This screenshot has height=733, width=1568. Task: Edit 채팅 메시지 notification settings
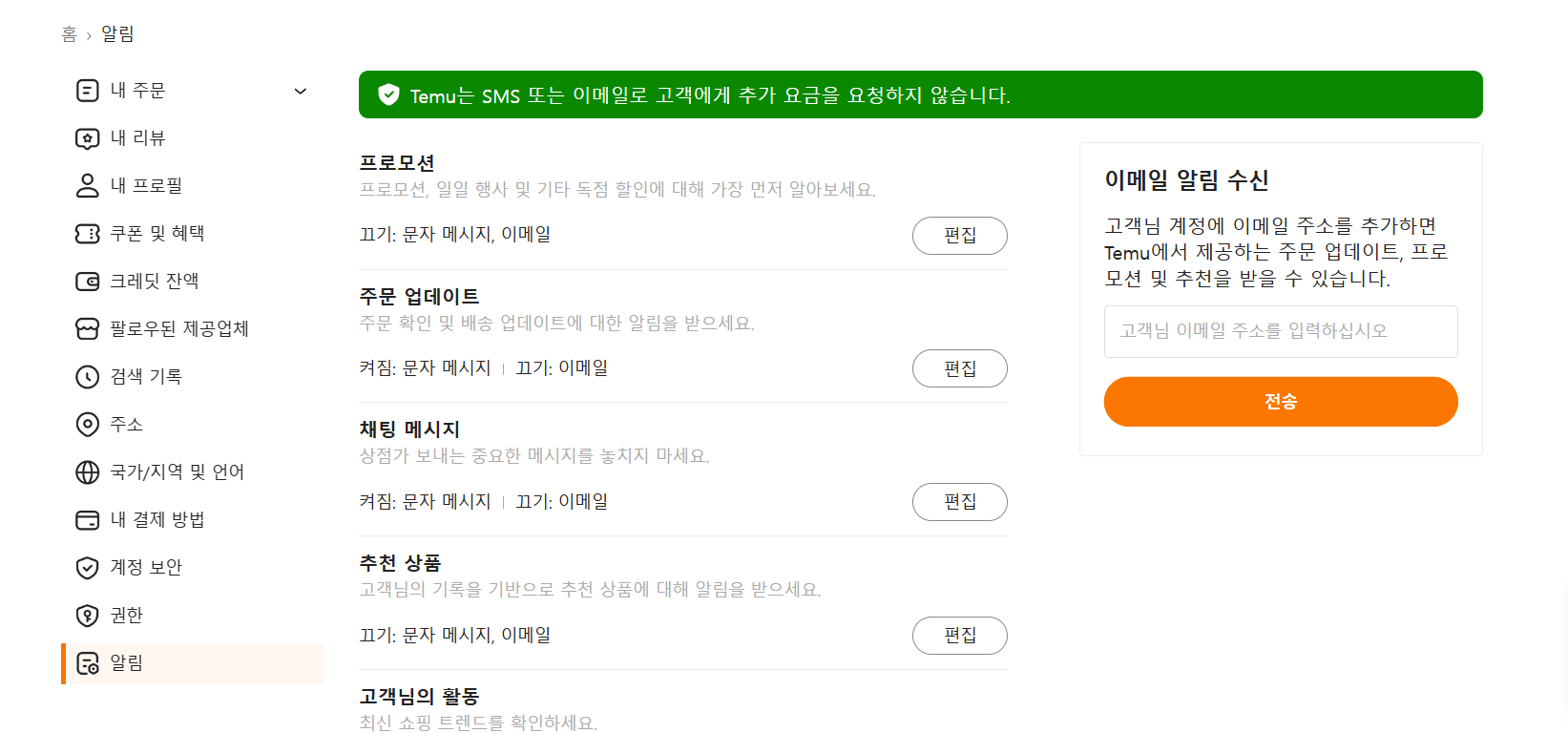pos(959,502)
